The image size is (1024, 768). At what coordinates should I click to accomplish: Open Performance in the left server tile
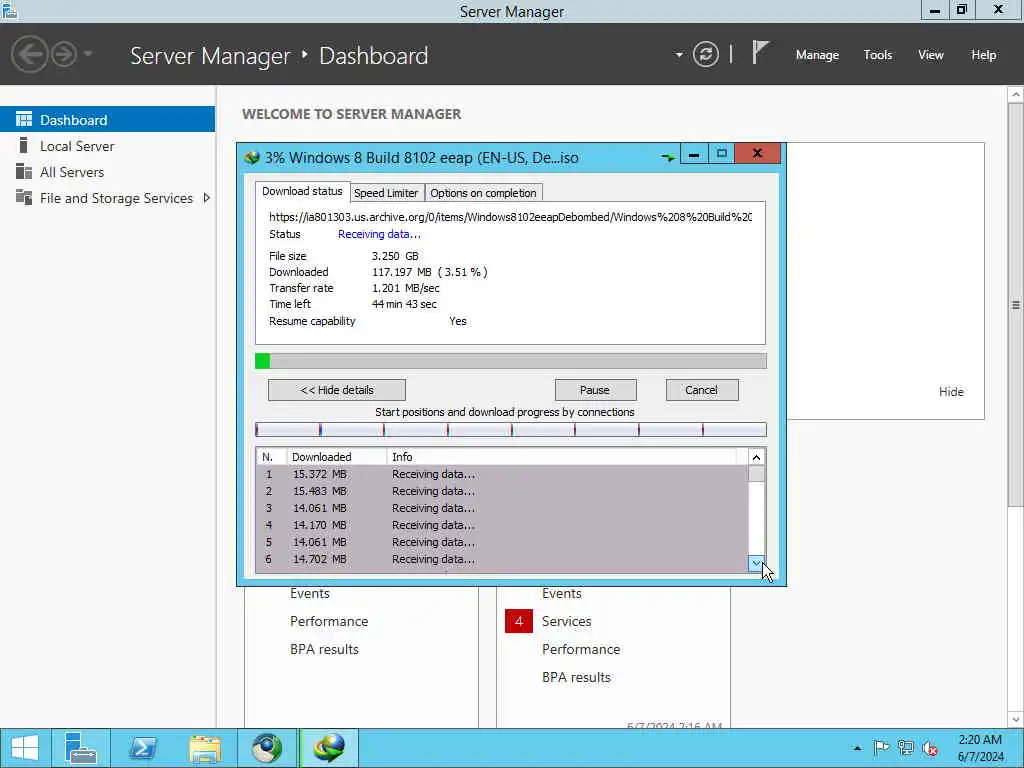[x=329, y=621]
